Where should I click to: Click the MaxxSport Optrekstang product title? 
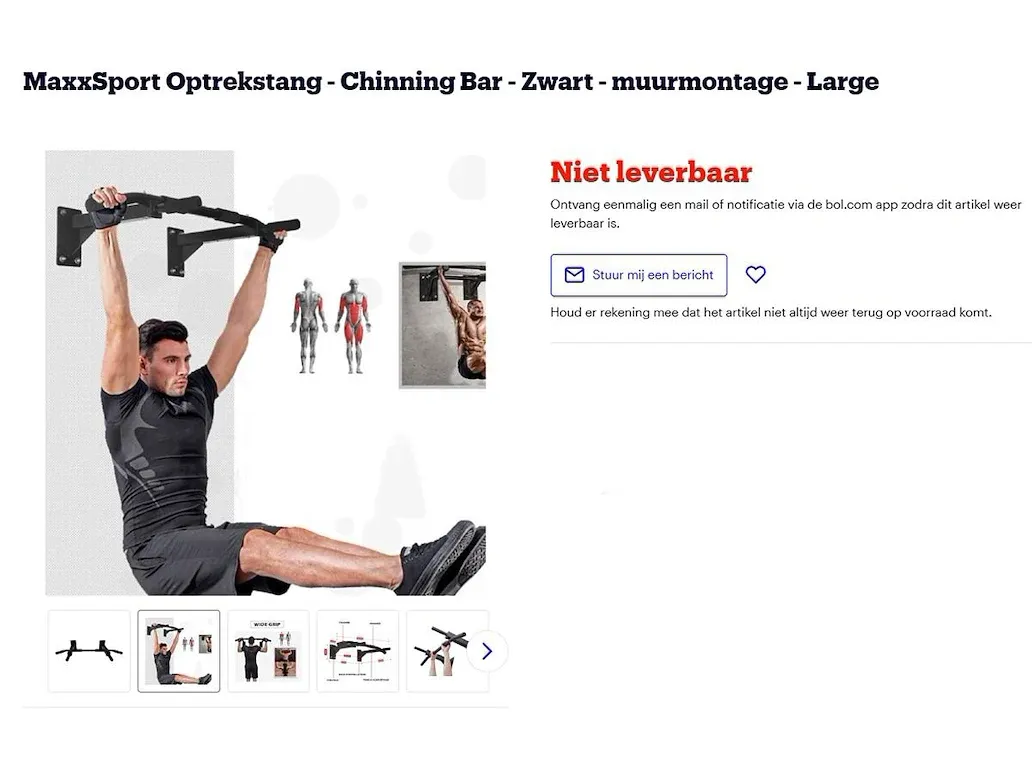coord(451,82)
